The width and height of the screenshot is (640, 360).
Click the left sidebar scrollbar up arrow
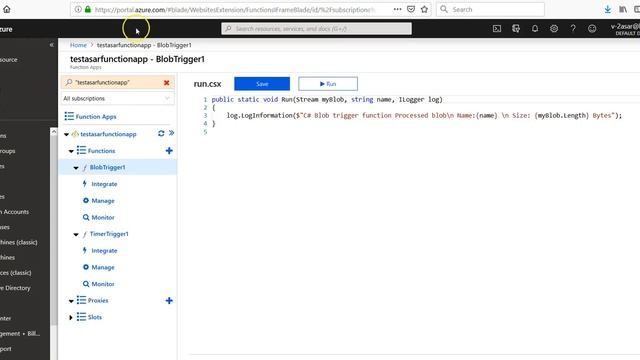coord(53,132)
